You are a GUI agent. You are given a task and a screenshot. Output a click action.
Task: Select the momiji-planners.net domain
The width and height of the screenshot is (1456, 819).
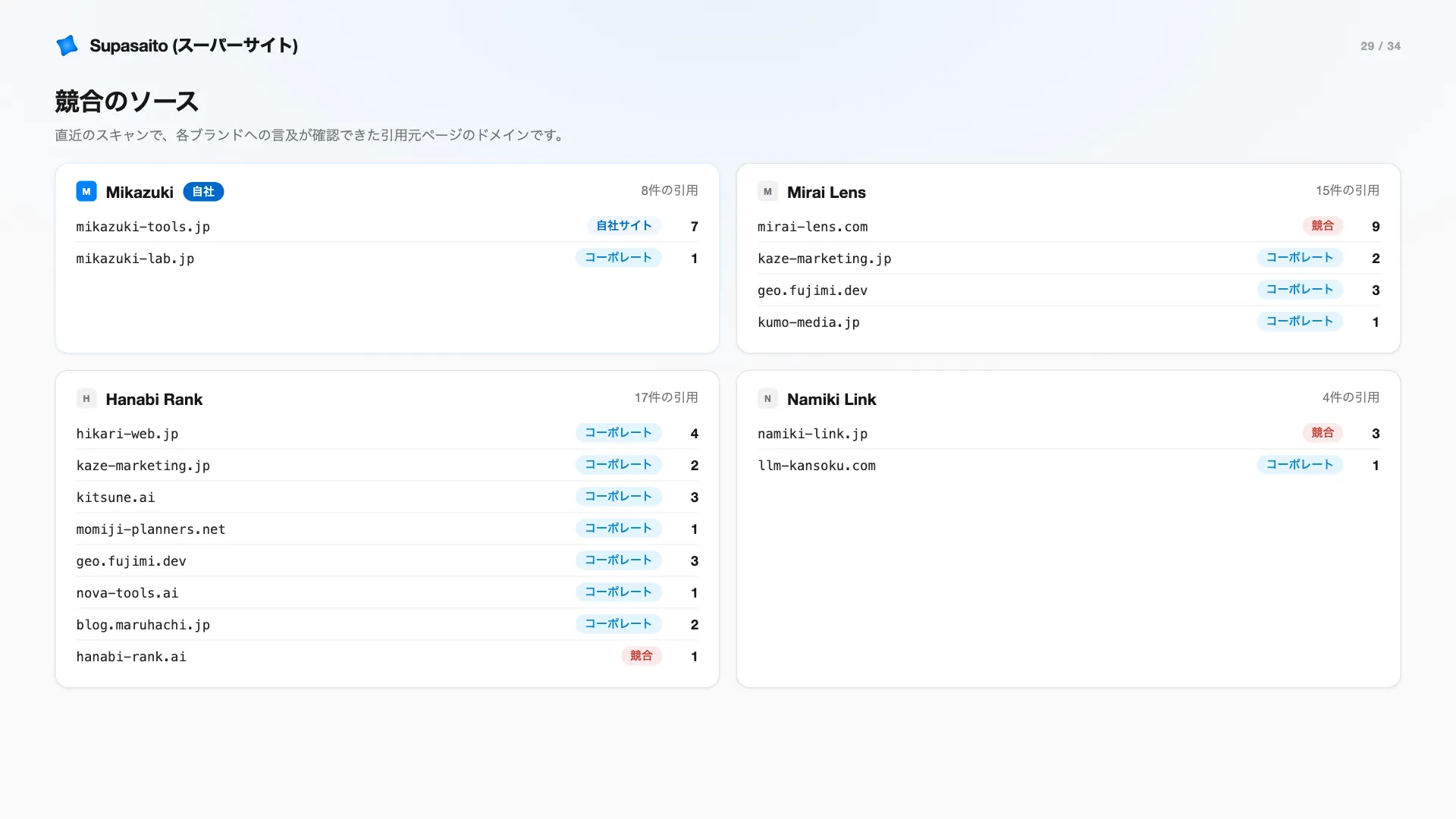(x=150, y=529)
